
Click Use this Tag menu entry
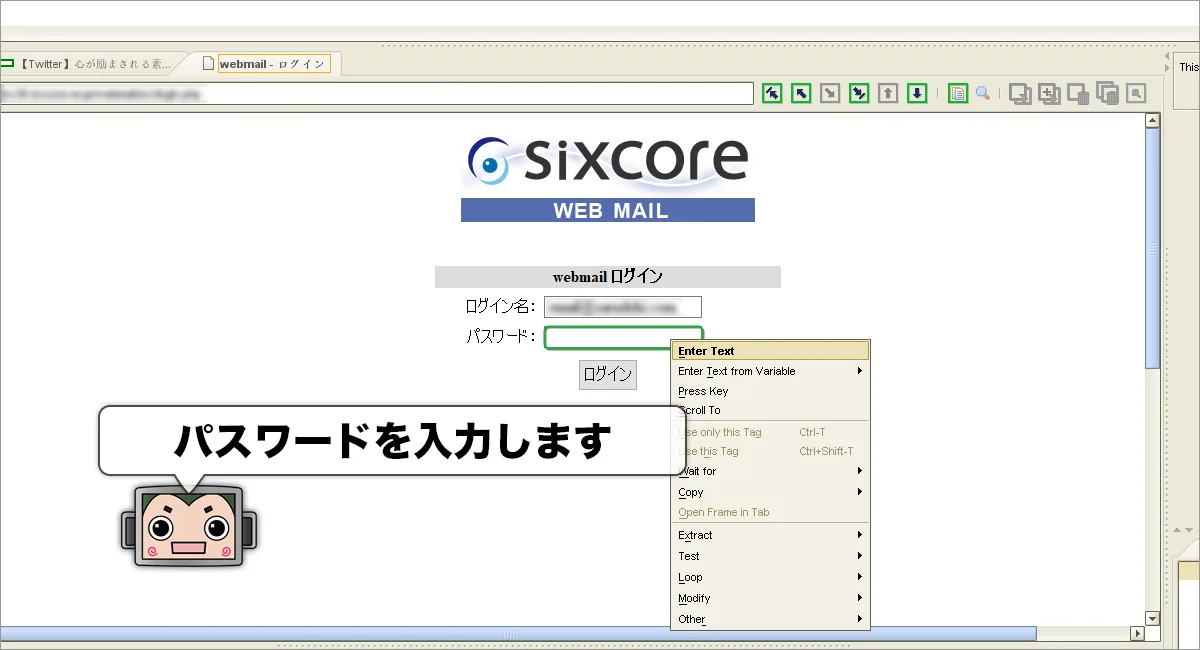(770, 451)
